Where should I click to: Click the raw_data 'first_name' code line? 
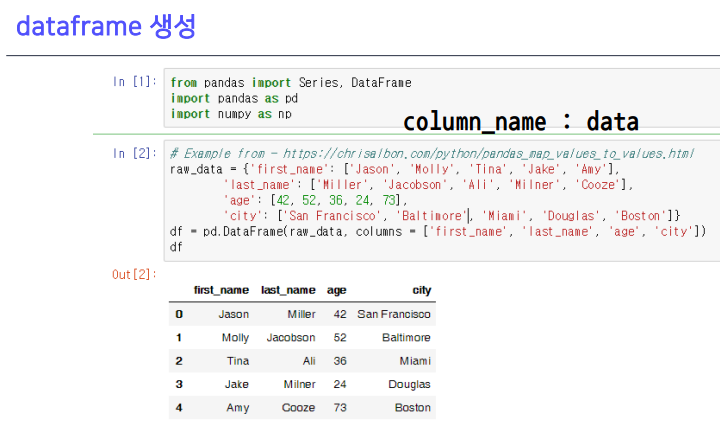point(394,169)
